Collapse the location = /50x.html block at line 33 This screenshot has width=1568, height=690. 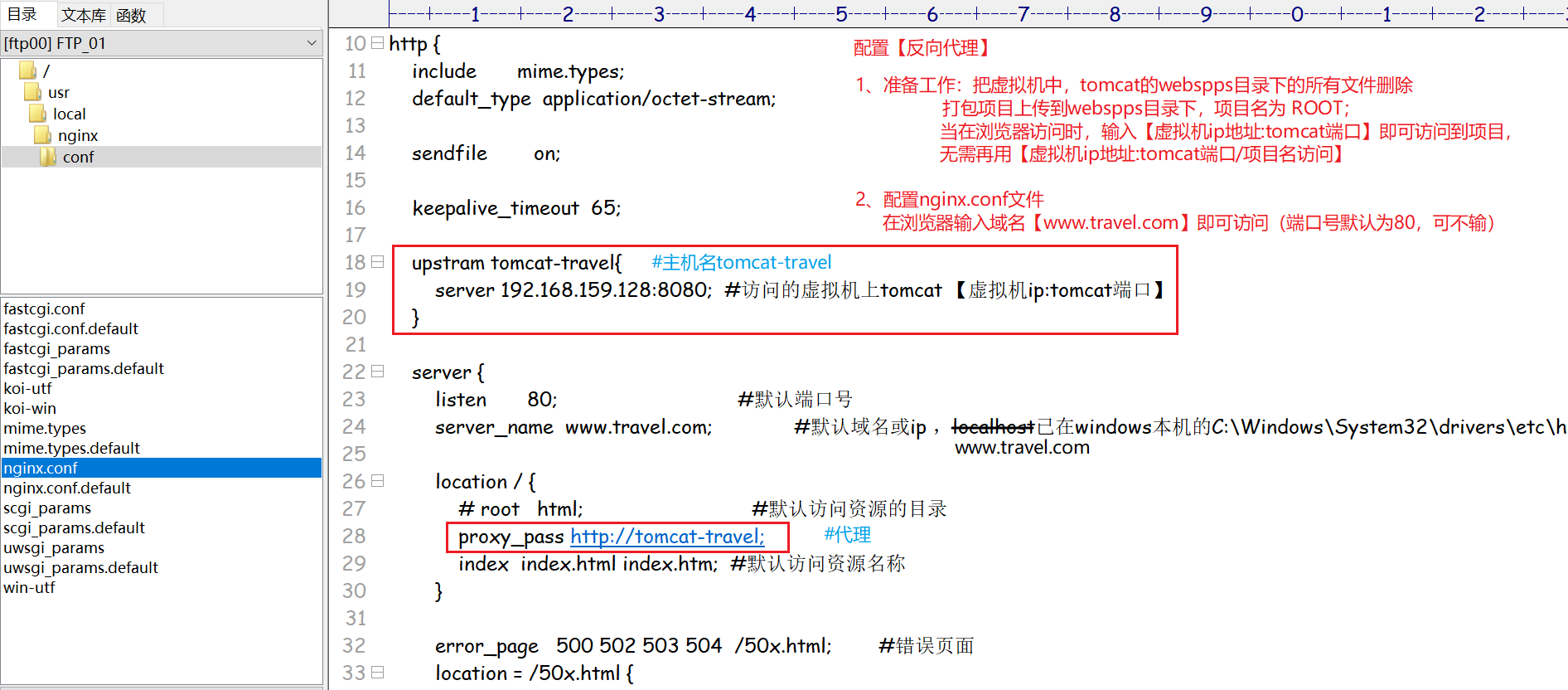tap(378, 672)
